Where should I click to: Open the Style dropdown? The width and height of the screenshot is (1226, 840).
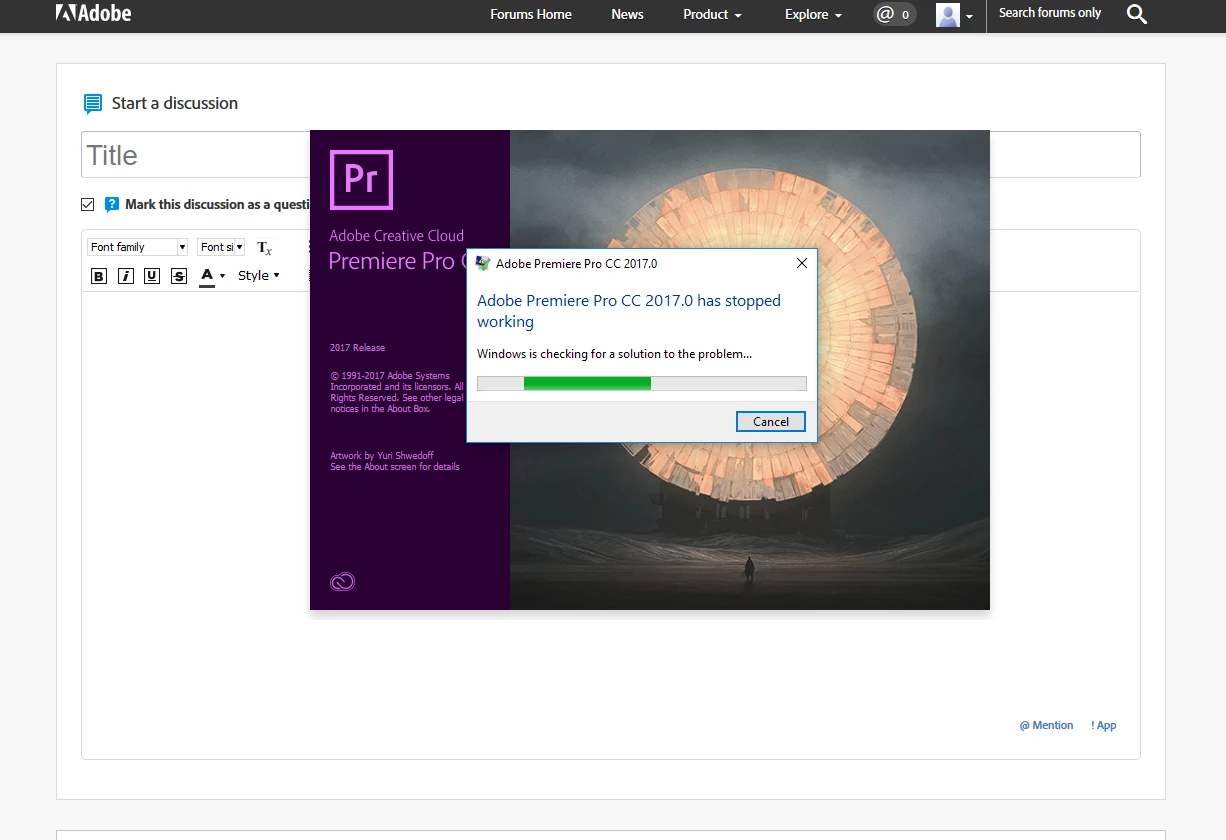point(259,275)
